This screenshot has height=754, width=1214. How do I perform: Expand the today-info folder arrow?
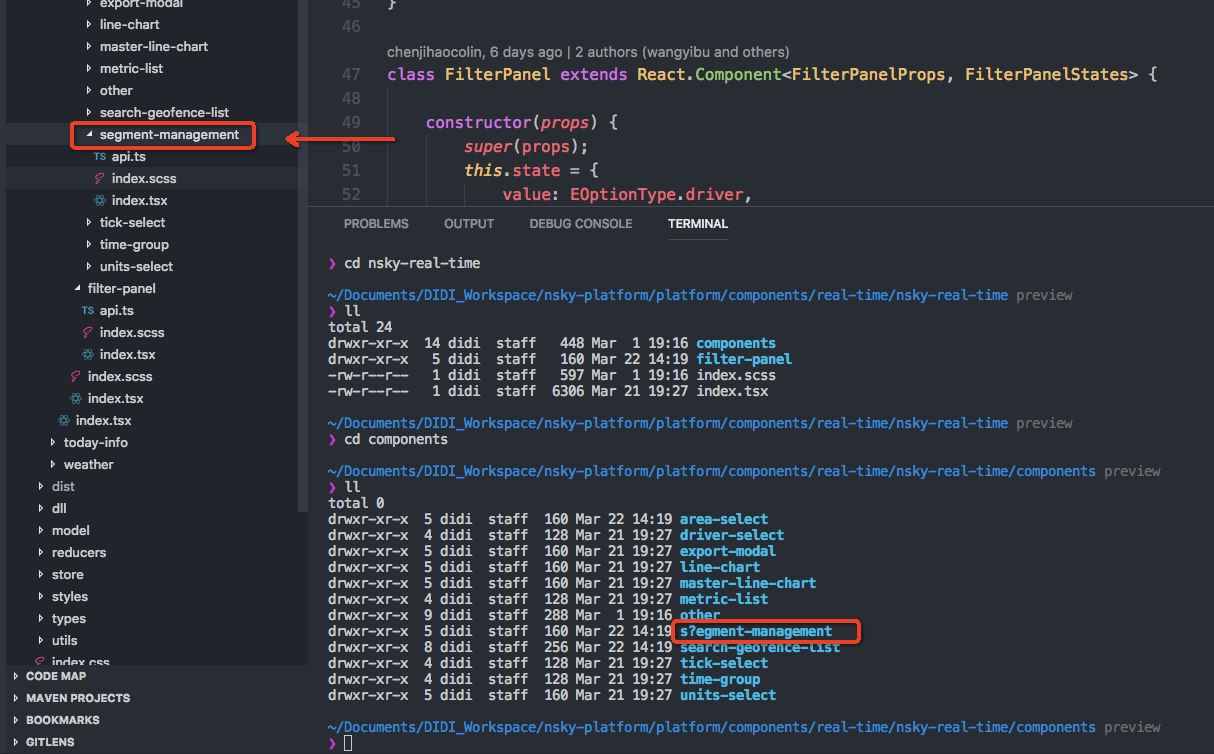(x=53, y=443)
